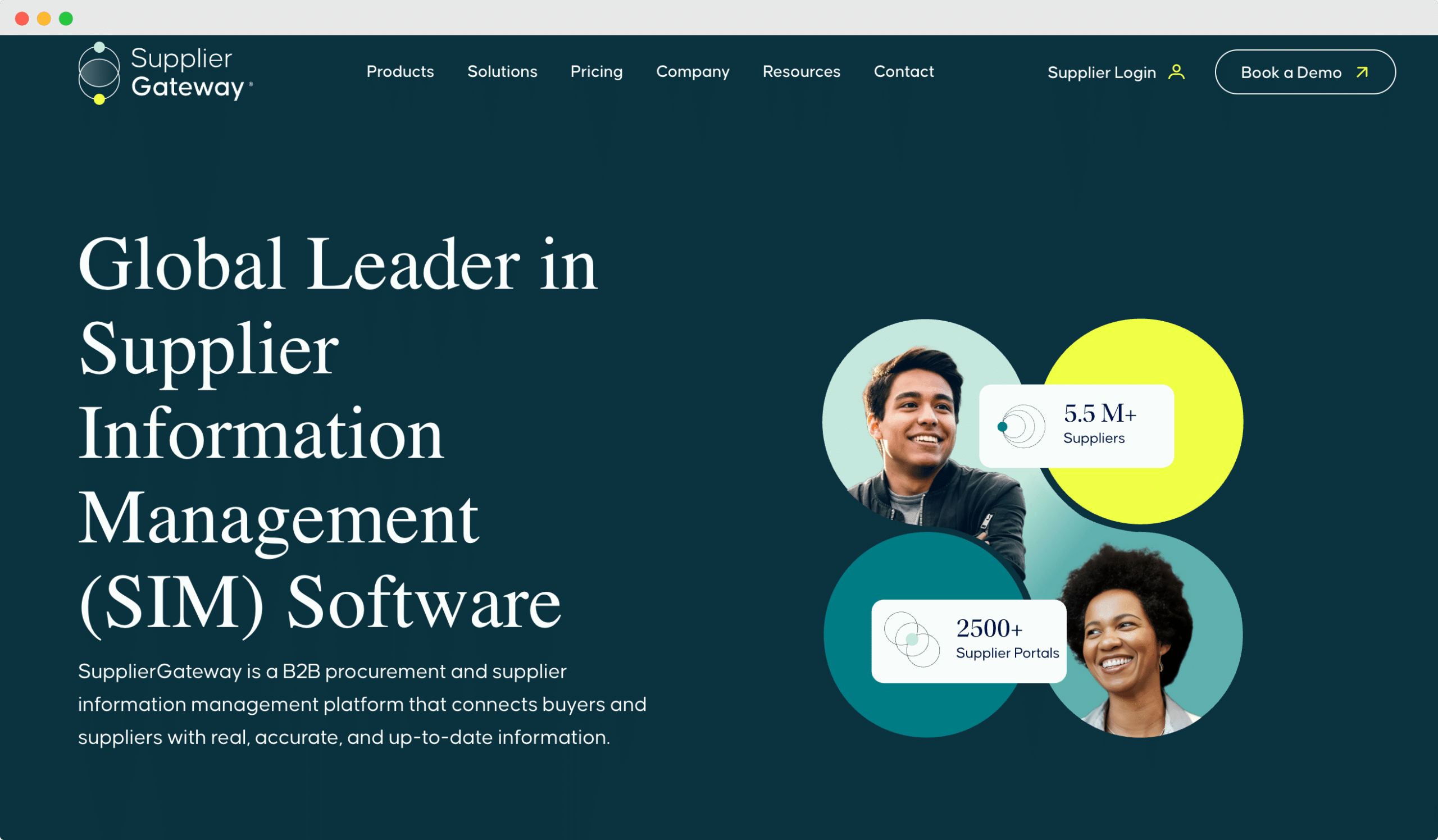
Task: Open the Solutions menu
Action: [502, 72]
